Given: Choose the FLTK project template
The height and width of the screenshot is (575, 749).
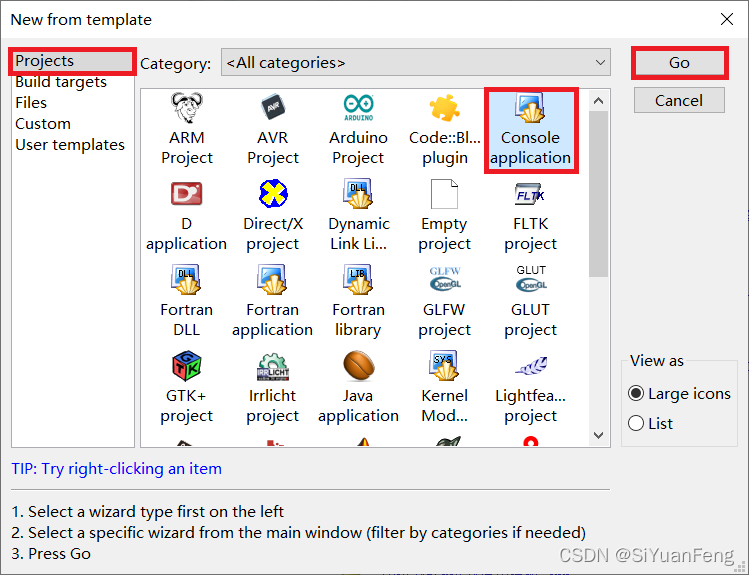Looking at the screenshot, I should point(530,216).
